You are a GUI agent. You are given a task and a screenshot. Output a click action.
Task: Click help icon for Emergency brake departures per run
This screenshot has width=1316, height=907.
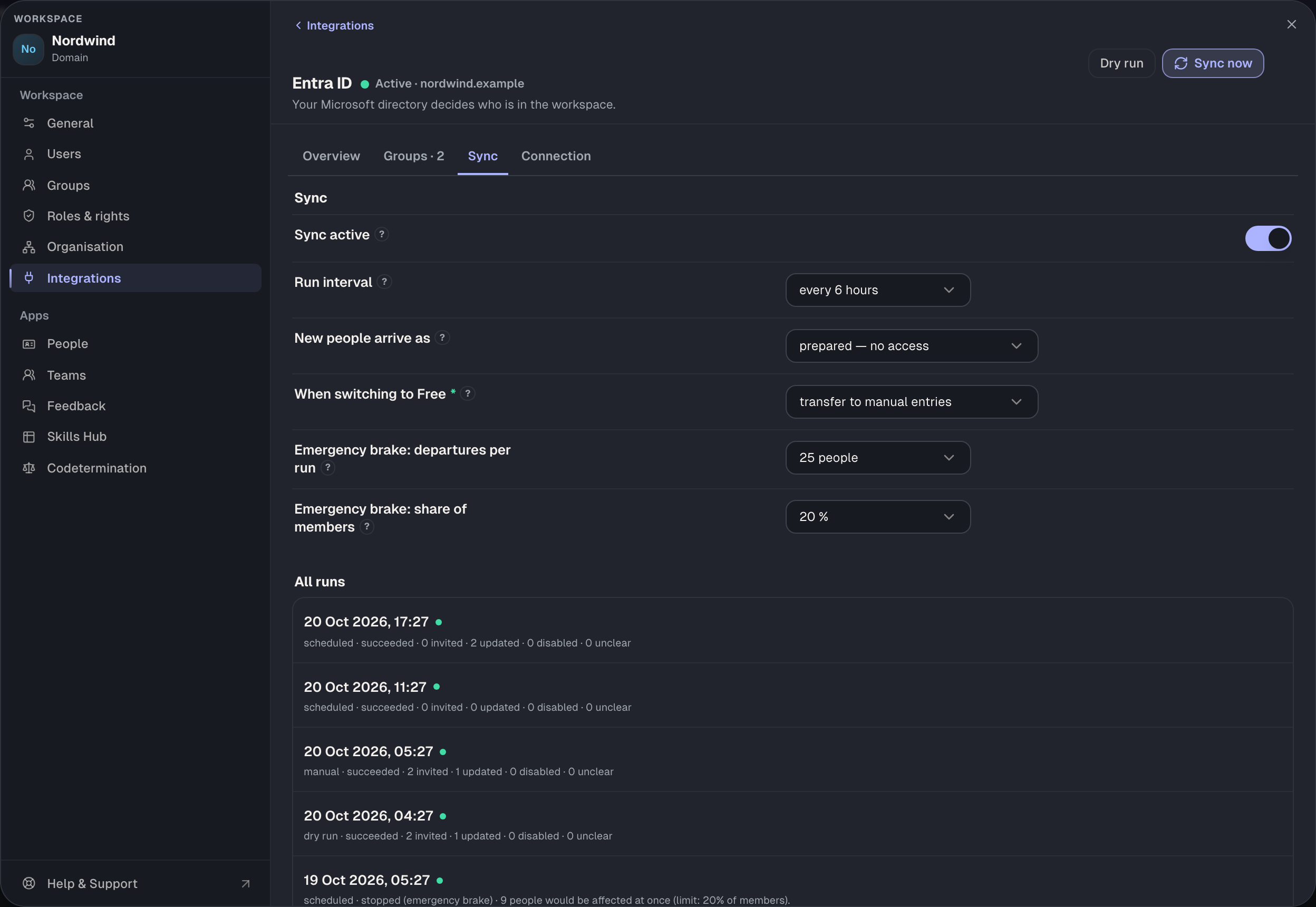(328, 468)
